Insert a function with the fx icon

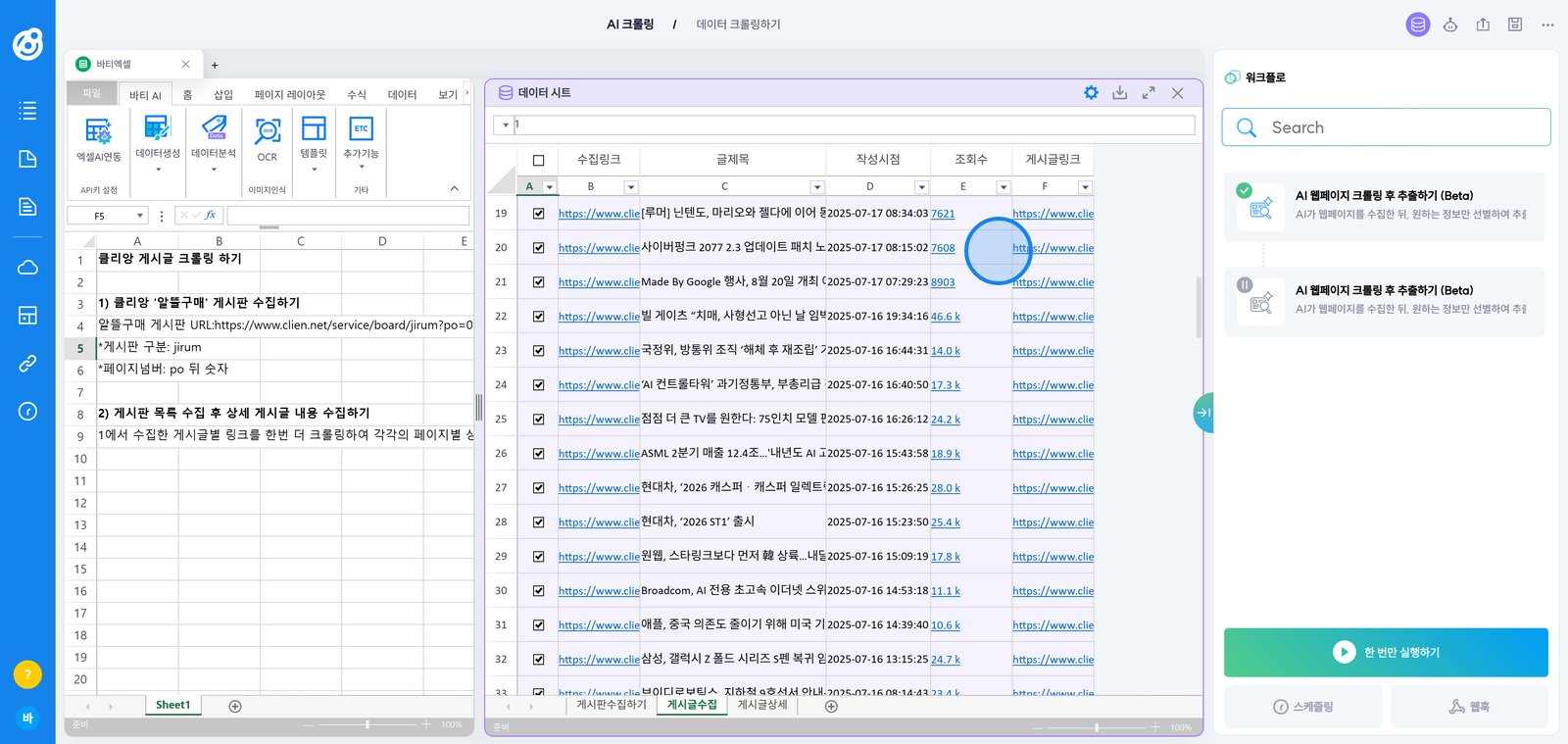(x=210, y=215)
